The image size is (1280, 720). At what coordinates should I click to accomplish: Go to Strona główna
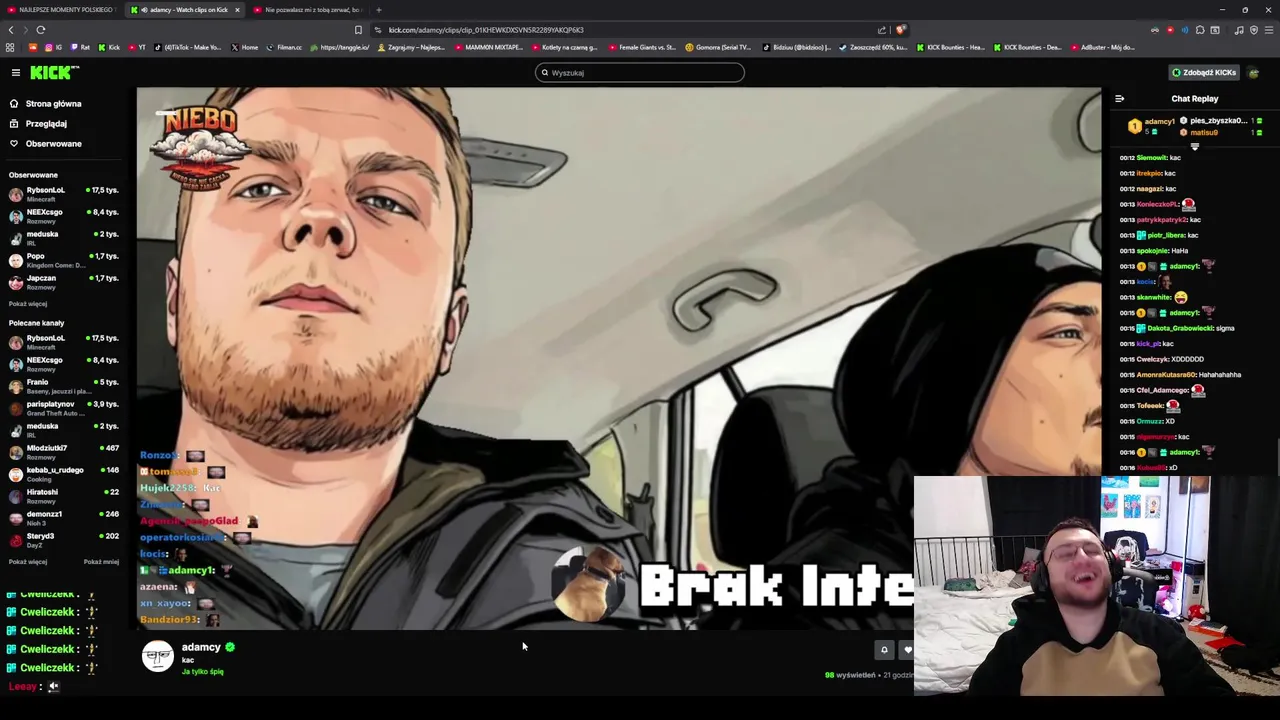[x=53, y=104]
